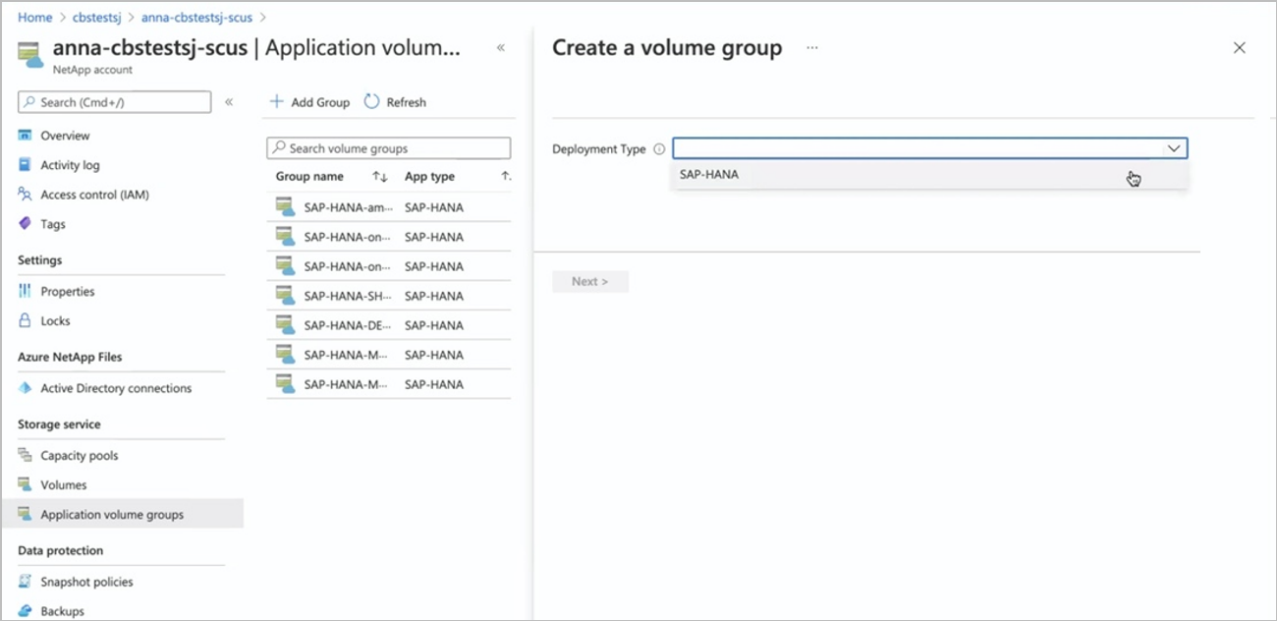Viewport: 1277px width, 621px height.
Task: Open Properties under Settings
Action: 68,292
